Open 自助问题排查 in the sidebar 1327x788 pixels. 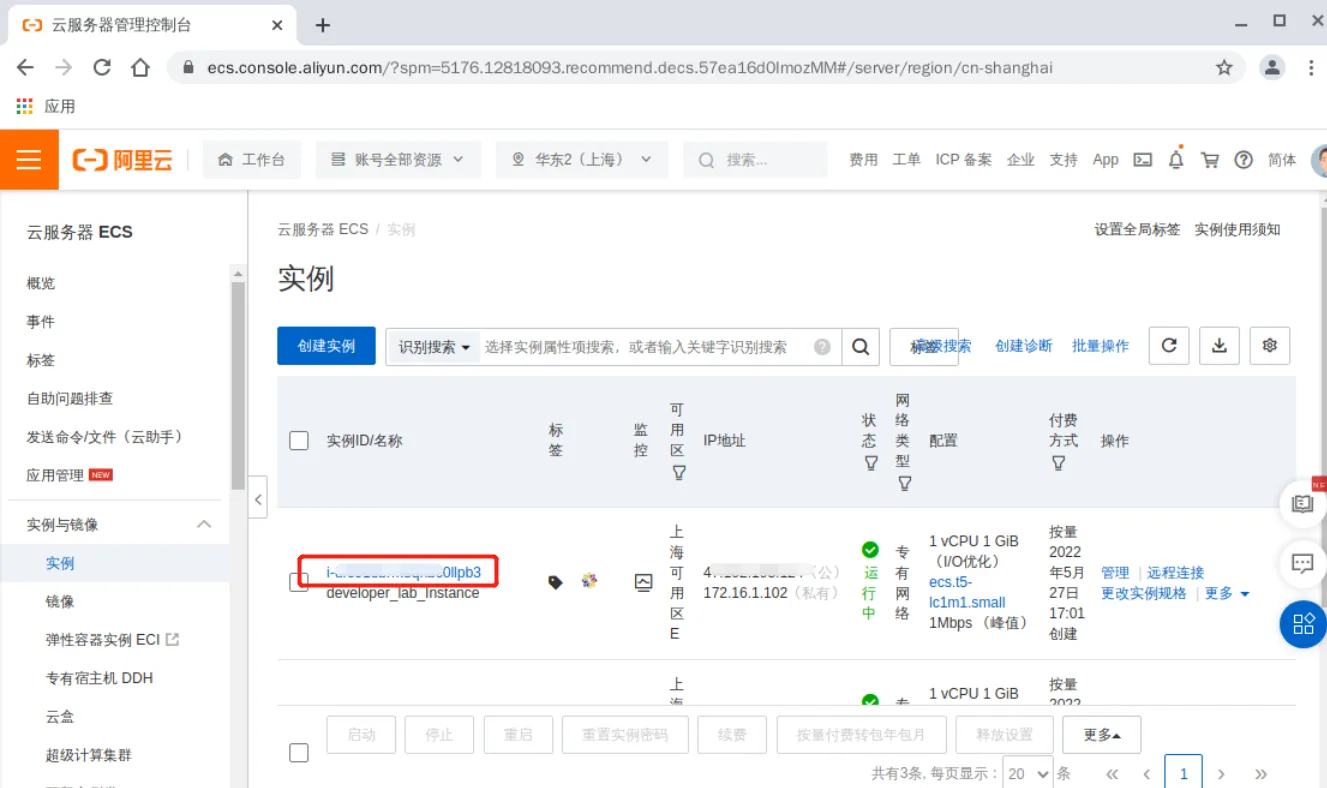pyautogui.click(x=70, y=399)
